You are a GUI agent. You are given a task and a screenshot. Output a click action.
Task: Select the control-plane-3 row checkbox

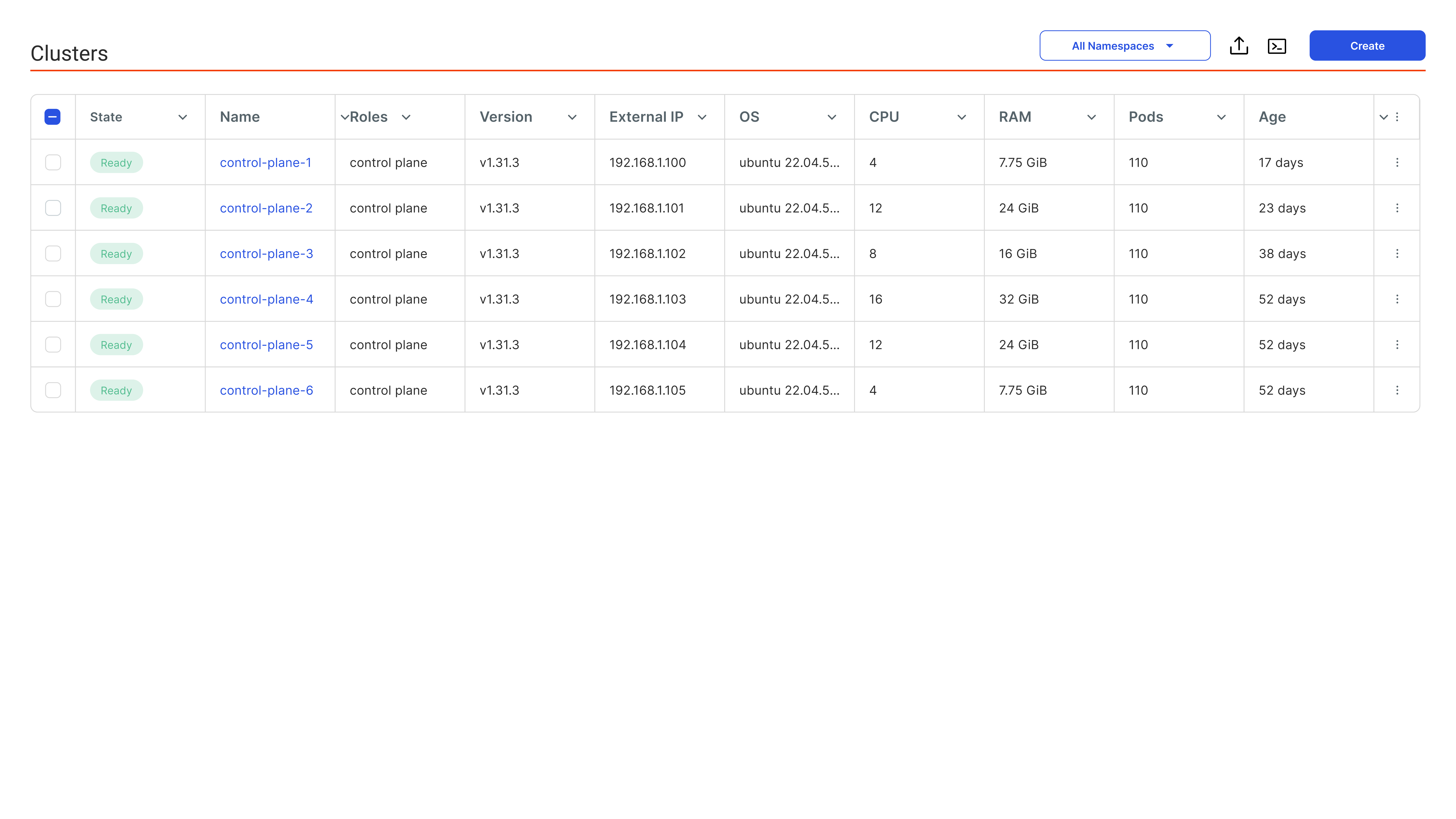[53, 253]
